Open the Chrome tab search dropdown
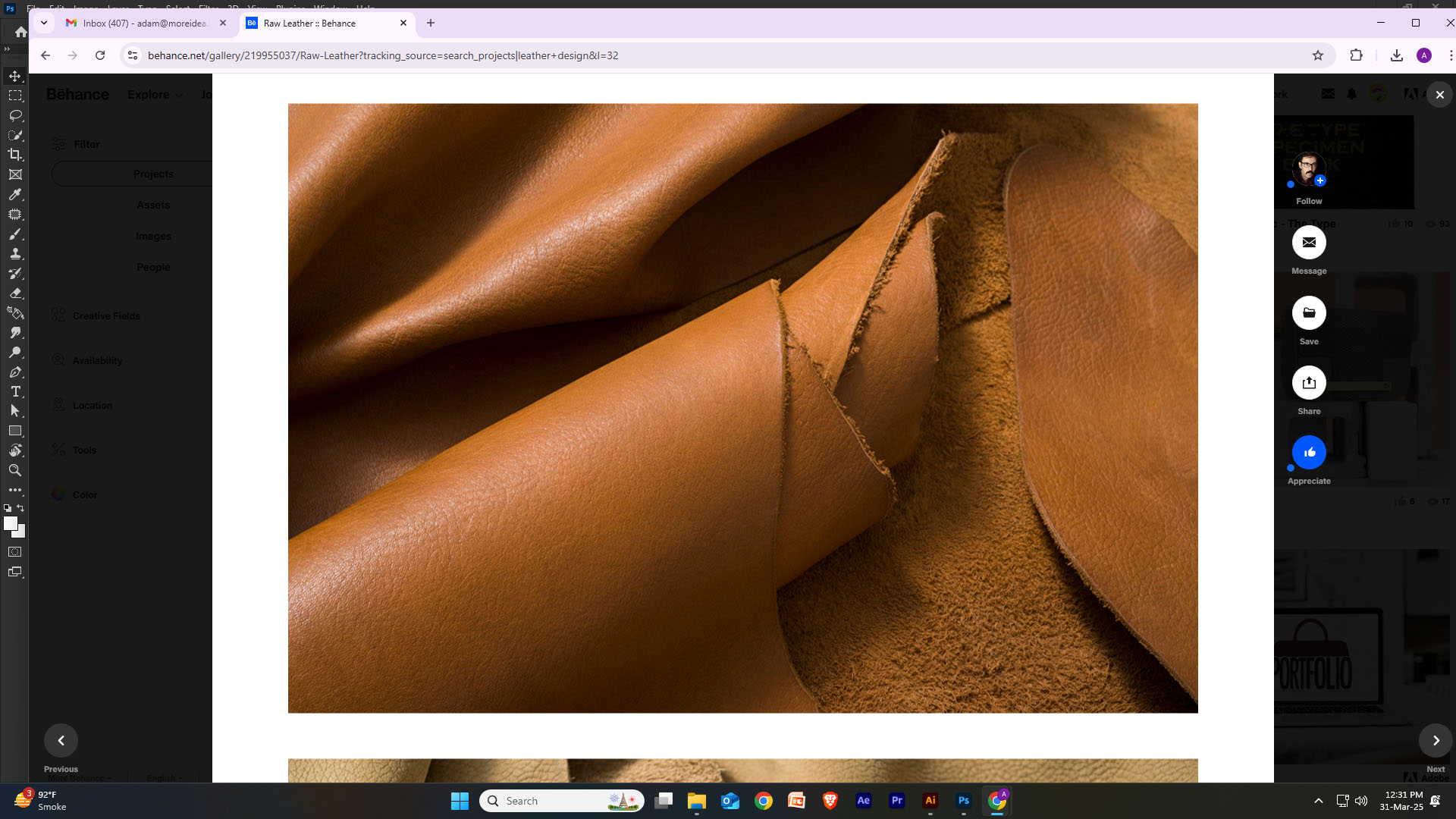 click(x=44, y=23)
